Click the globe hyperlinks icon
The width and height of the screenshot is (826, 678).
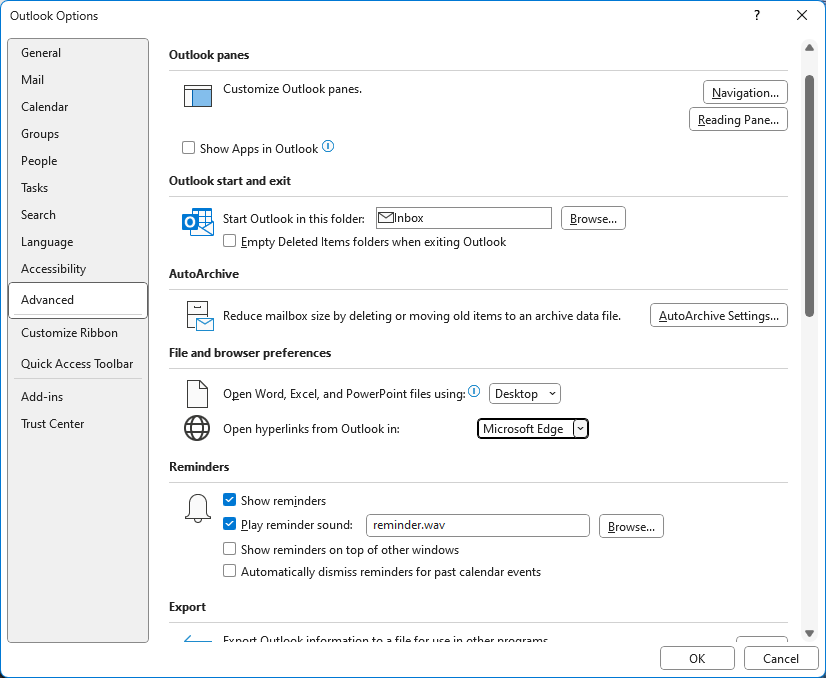coord(197,428)
